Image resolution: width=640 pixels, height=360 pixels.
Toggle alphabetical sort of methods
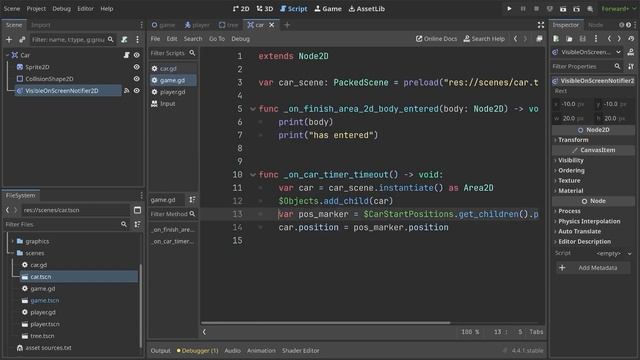tap(192, 200)
